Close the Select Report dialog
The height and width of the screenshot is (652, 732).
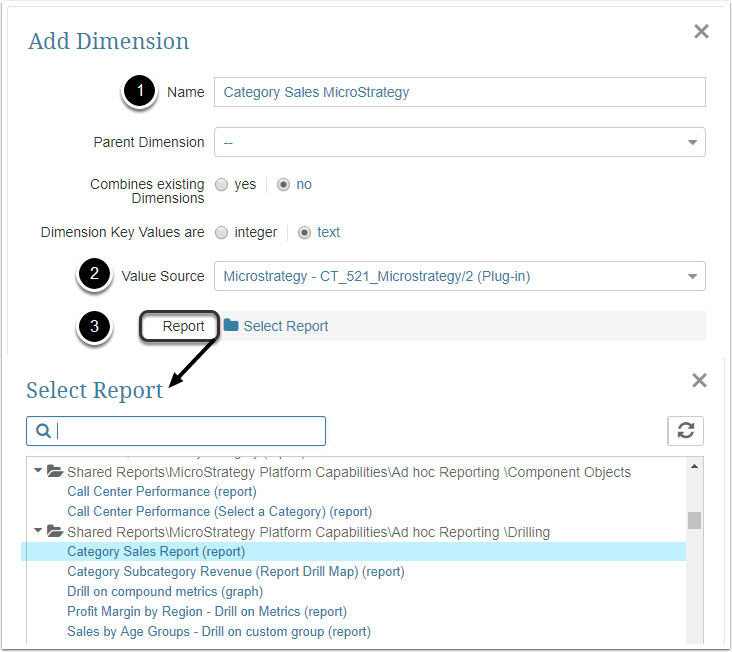699,380
